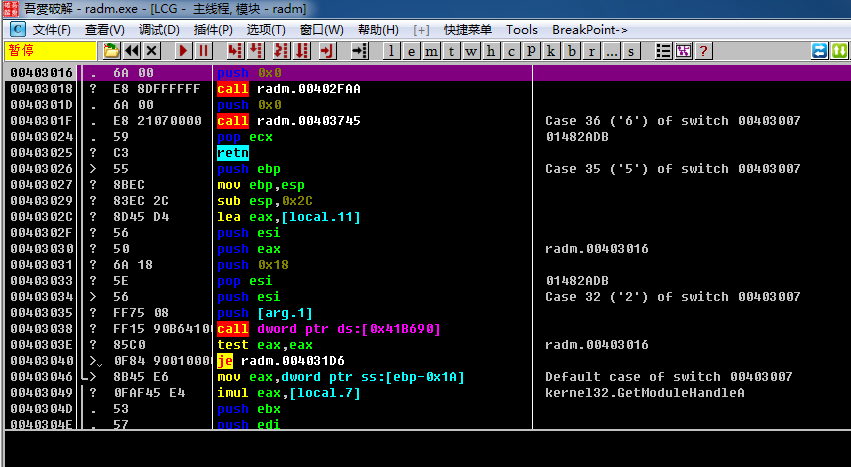Click comment "Case 35 ('5') of switch 00403007"
Viewport: 851px width, 467px height.
point(672,169)
